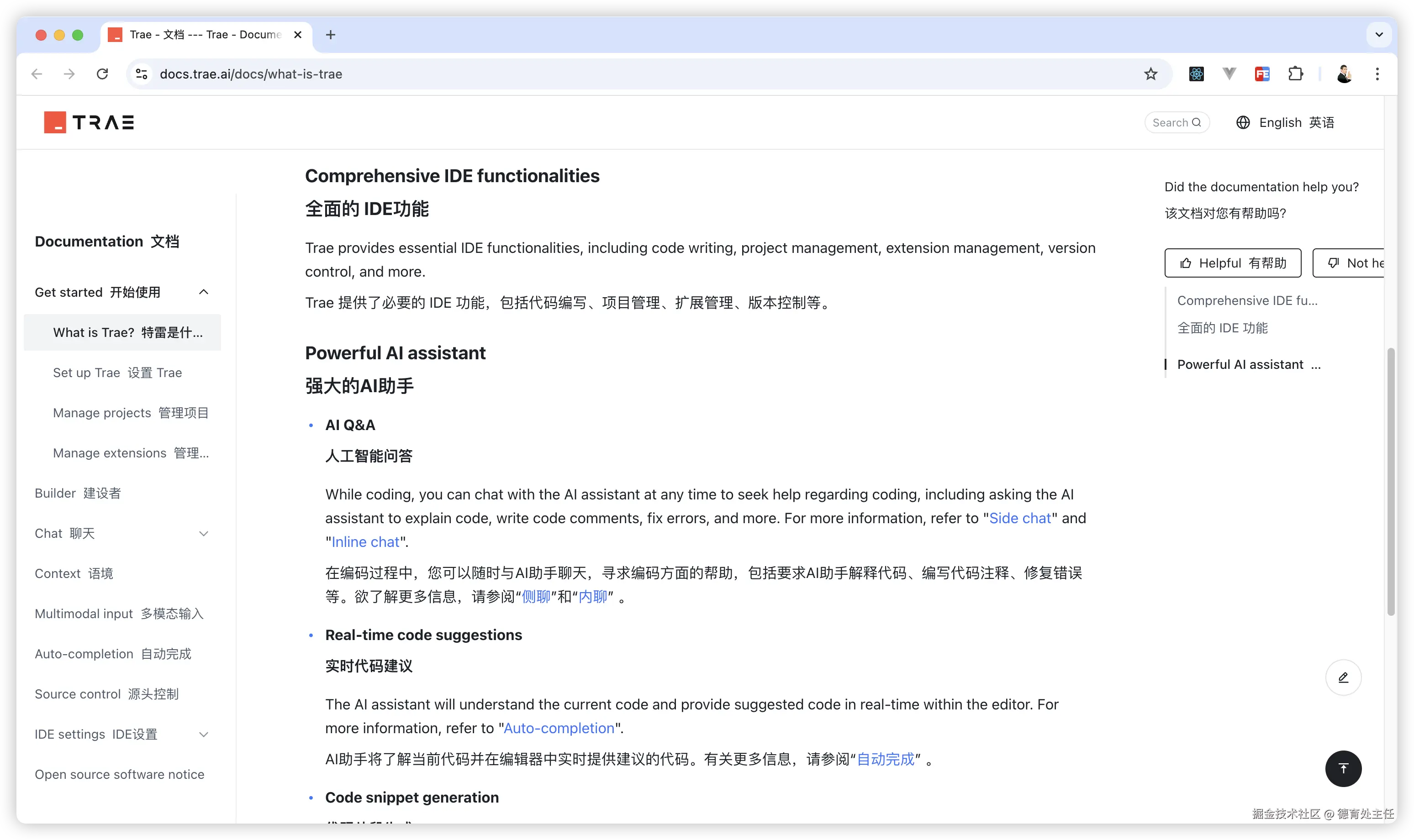Image resolution: width=1414 pixels, height=840 pixels.
Task: Click the Vue devtools extension icon
Action: (1229, 74)
